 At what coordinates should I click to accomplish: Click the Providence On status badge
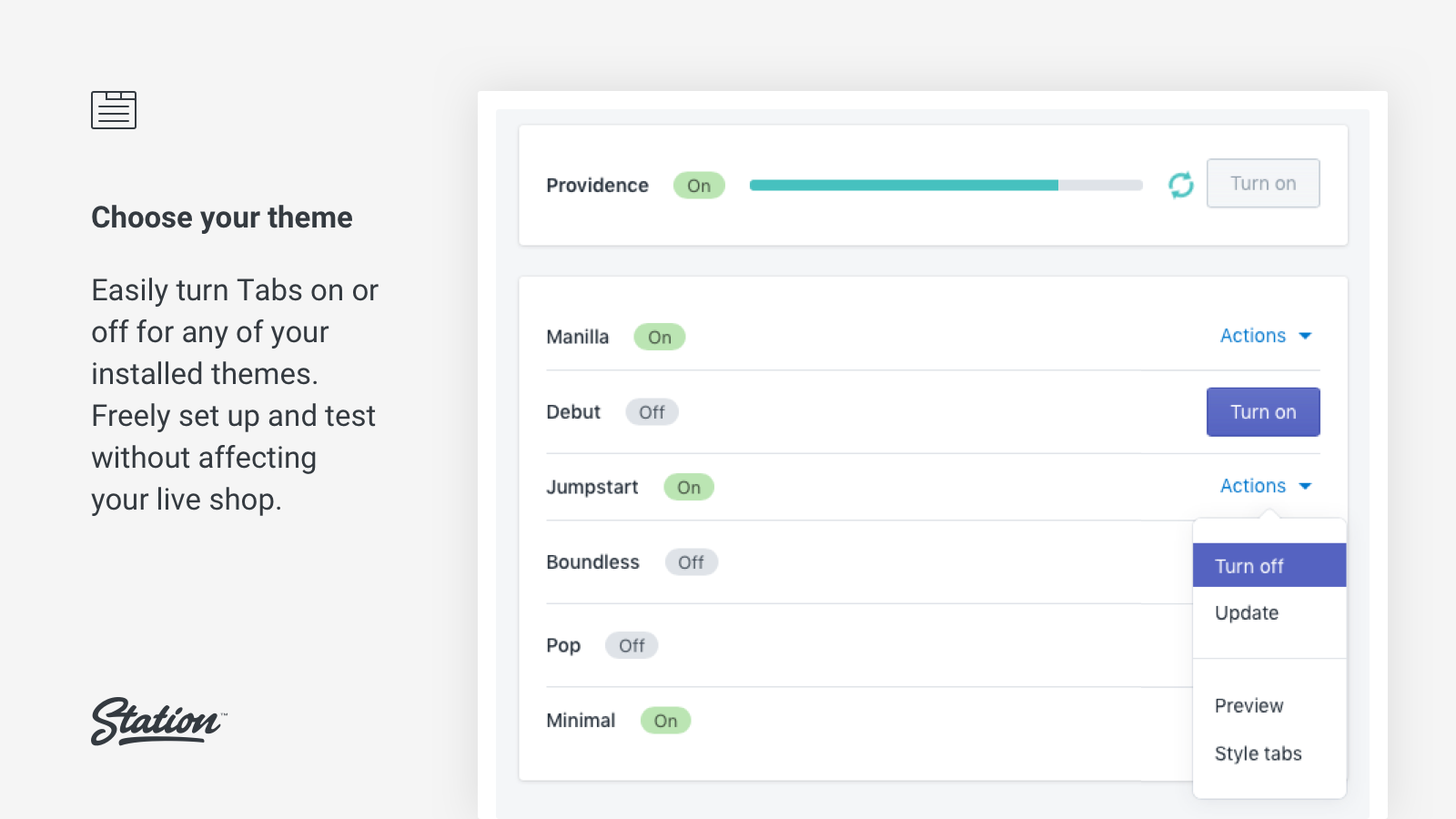click(x=699, y=186)
